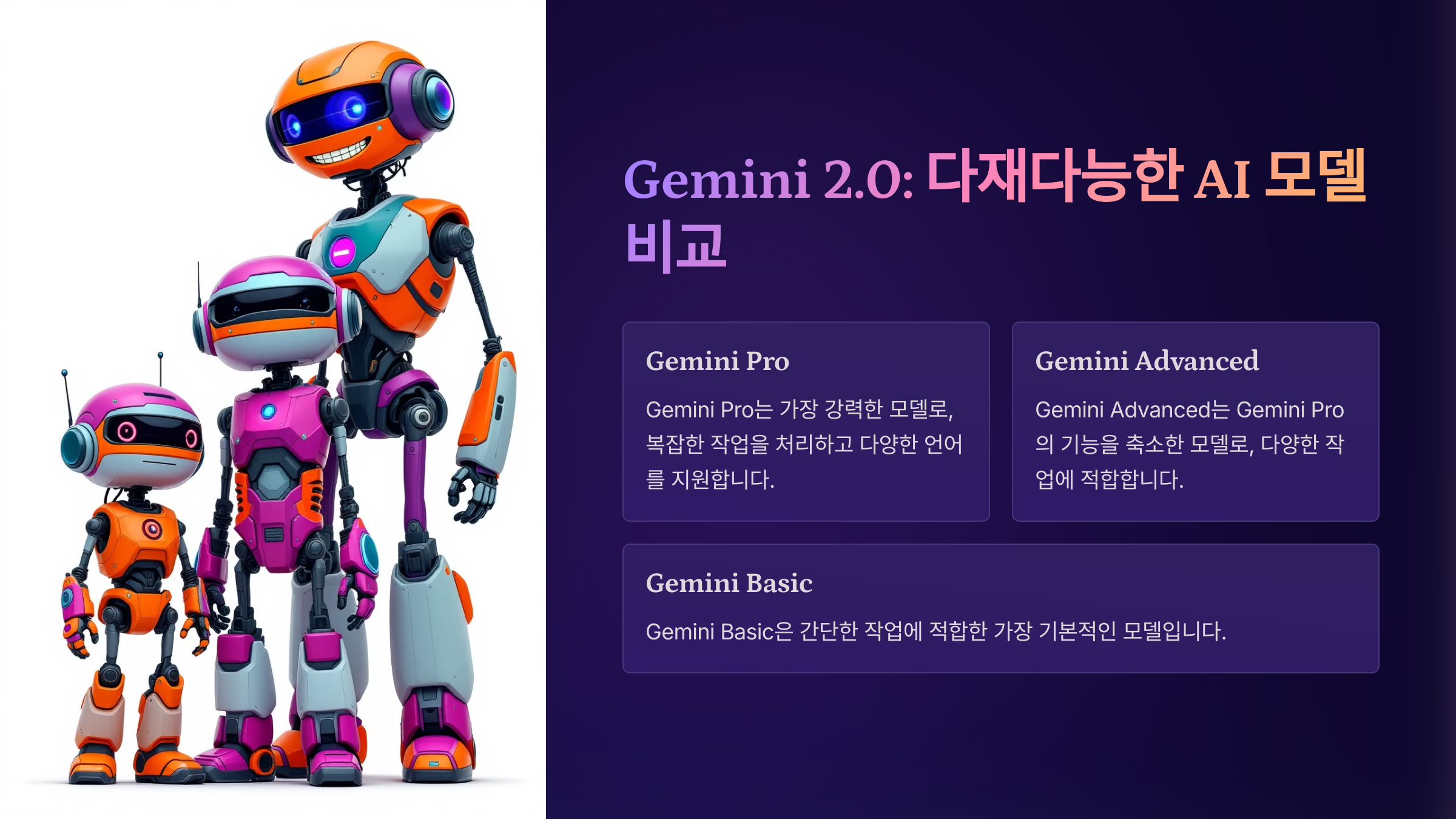Click the small robot's teal ear piece

[x=77, y=448]
